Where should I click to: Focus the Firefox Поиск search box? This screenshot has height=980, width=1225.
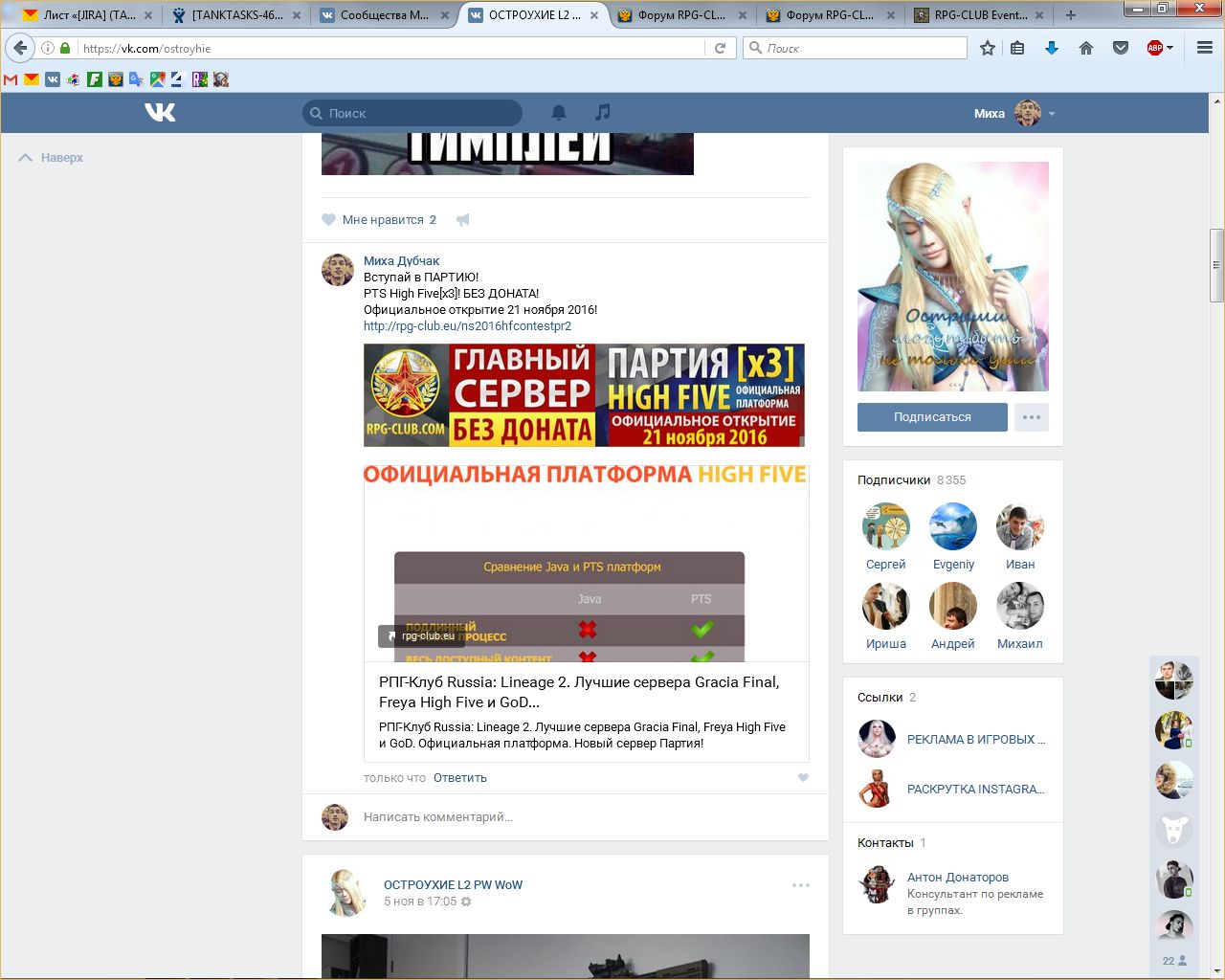856,48
